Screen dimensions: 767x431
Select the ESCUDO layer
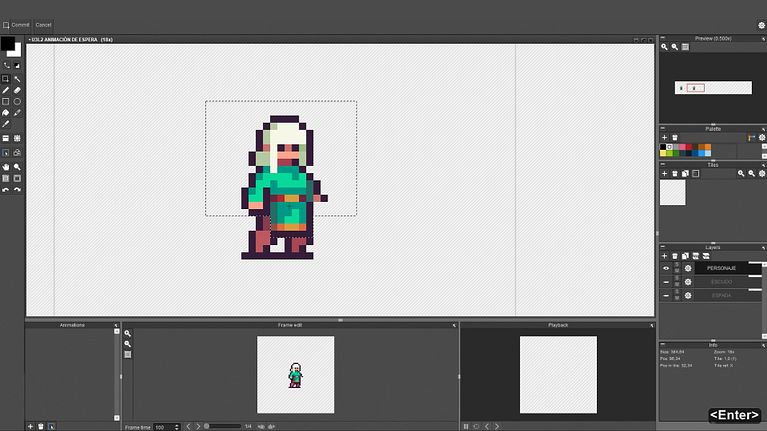click(720, 282)
